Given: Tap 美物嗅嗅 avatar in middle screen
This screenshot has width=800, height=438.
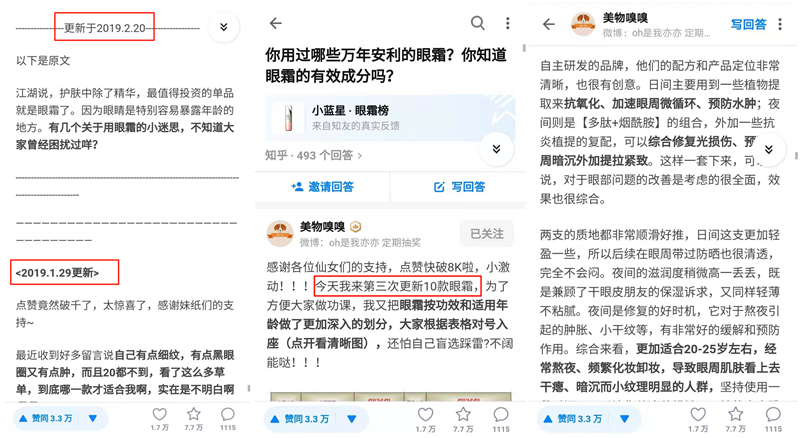Looking at the screenshot, I should 280,233.
